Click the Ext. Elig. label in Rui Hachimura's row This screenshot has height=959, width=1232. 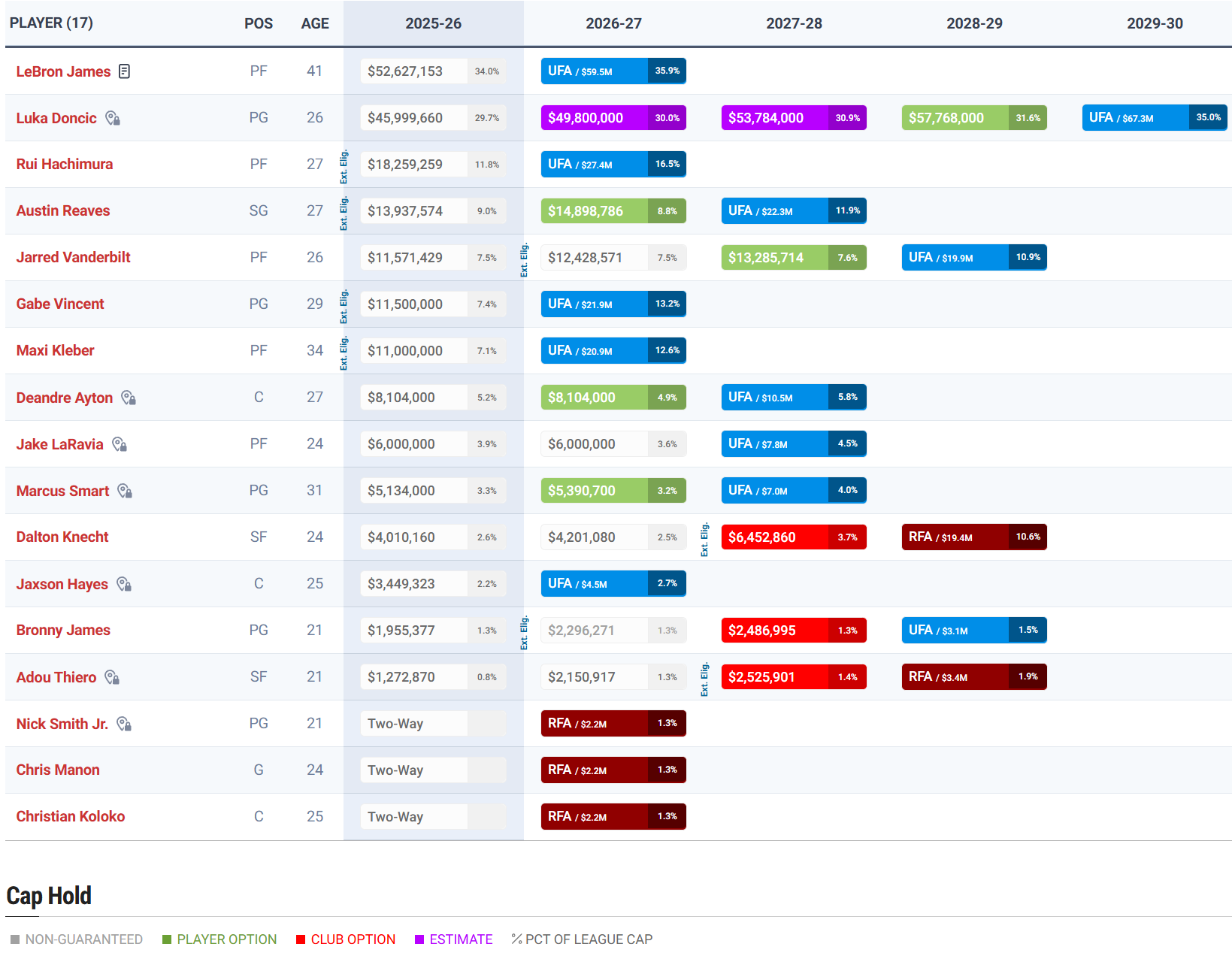[x=344, y=167]
